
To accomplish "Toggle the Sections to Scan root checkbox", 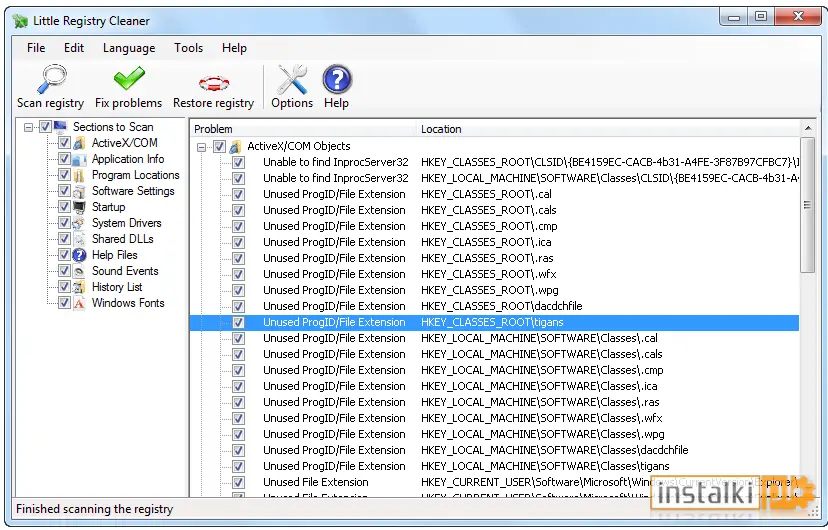I will 45,127.
